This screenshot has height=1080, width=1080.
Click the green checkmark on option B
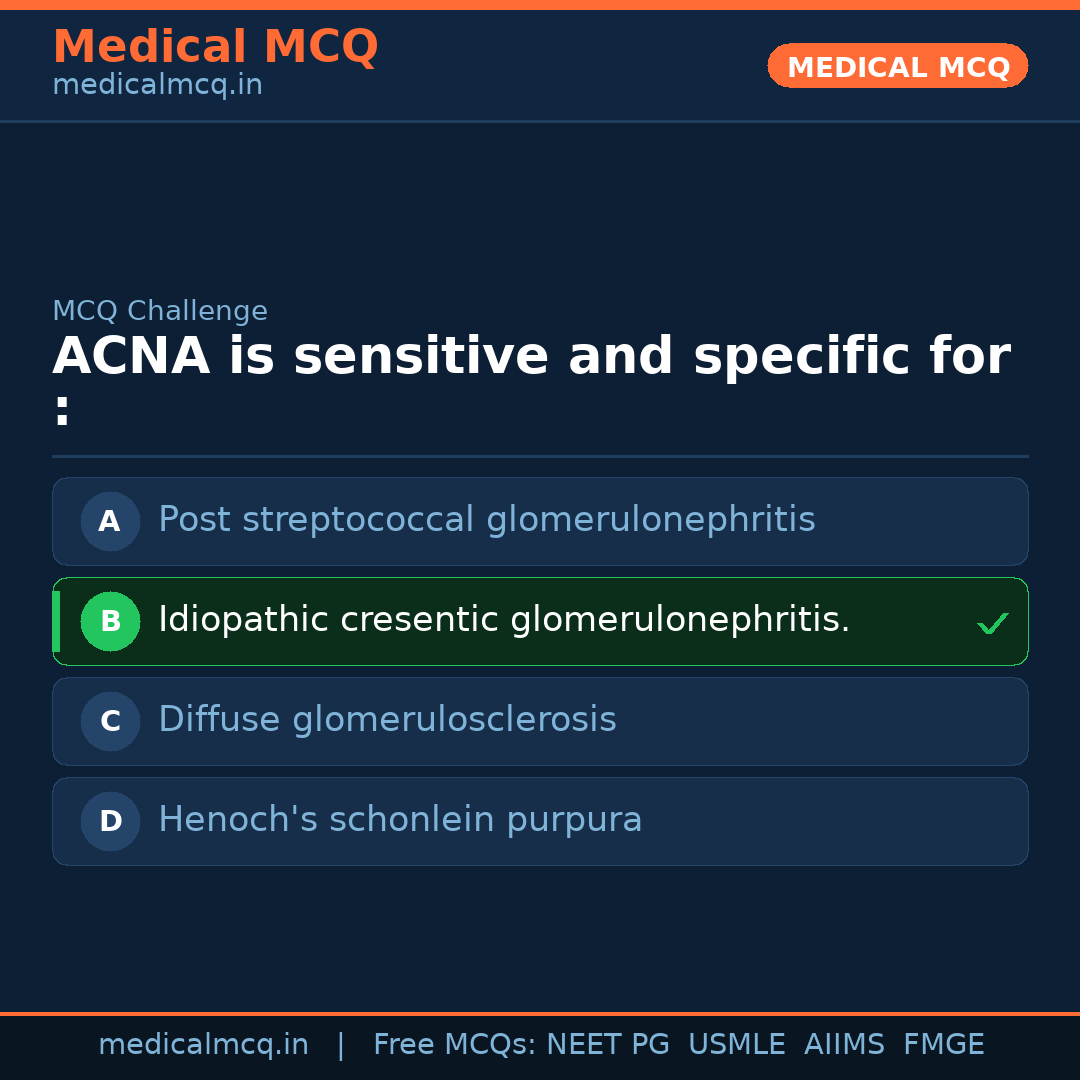click(992, 624)
